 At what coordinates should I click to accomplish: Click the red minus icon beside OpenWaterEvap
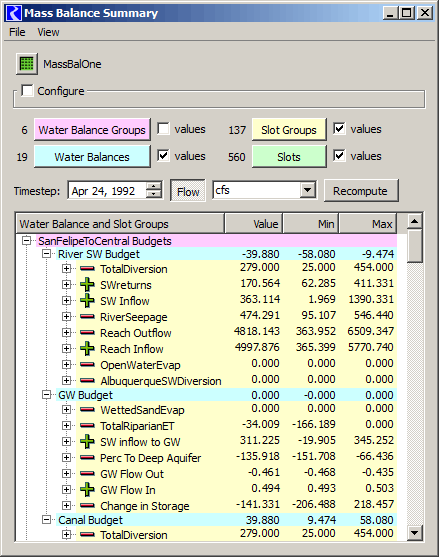pos(87,364)
